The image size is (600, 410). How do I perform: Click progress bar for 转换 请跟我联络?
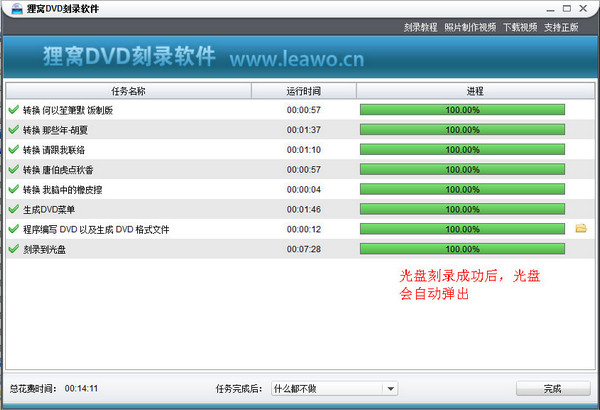(462, 149)
